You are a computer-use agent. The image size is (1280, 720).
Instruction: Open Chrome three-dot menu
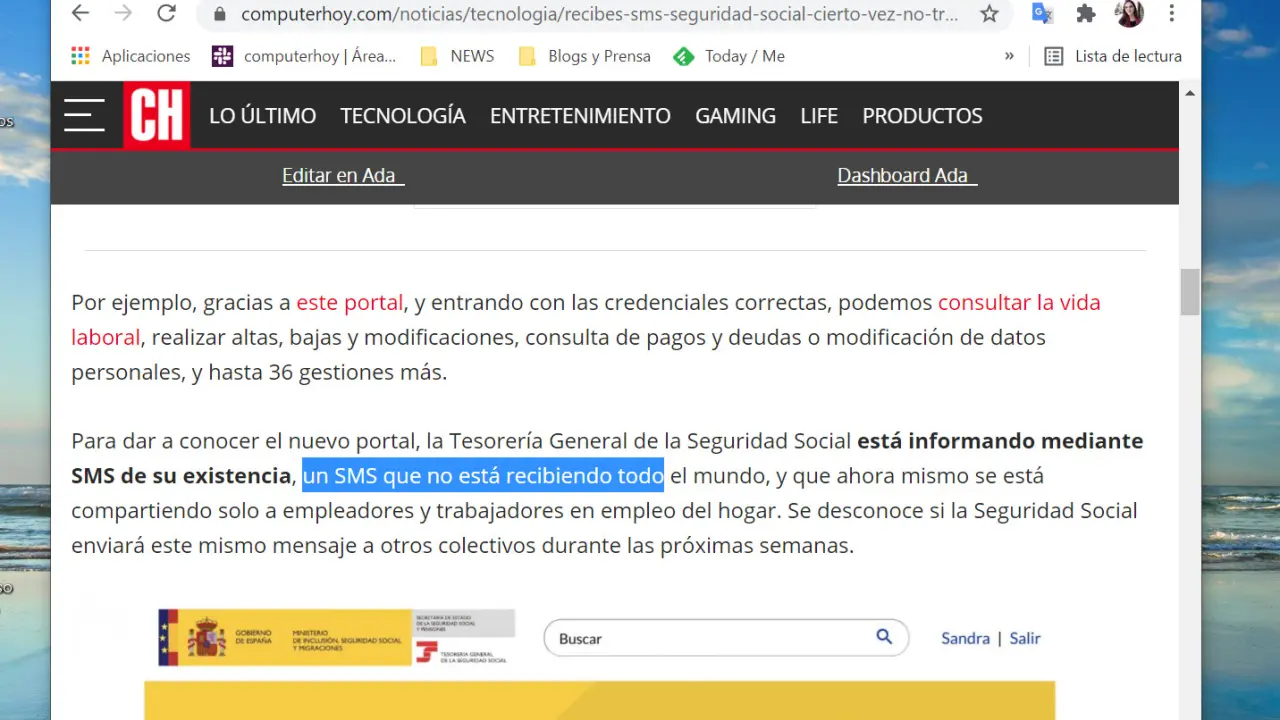1172,14
